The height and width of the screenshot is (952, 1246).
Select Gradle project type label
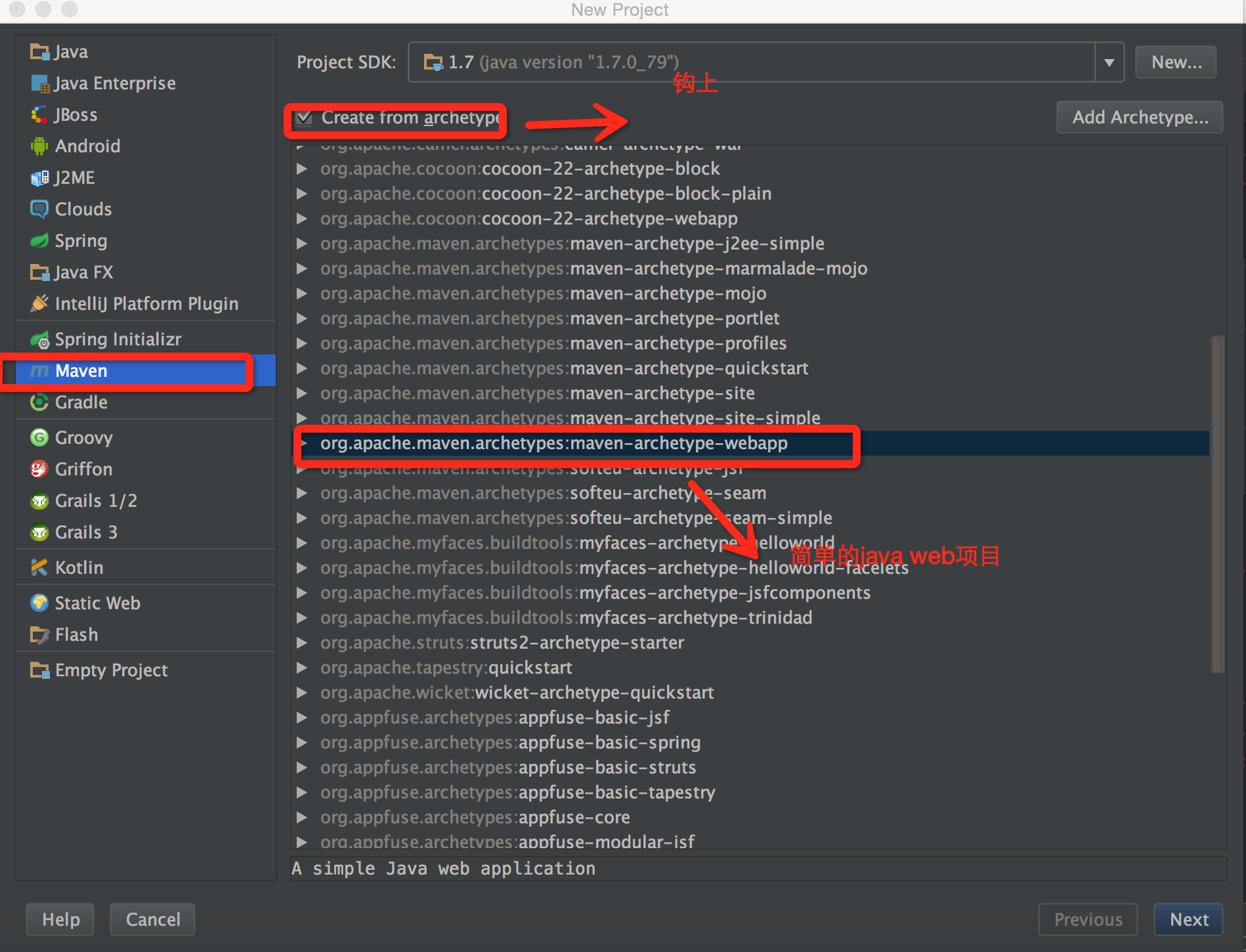pos(81,402)
